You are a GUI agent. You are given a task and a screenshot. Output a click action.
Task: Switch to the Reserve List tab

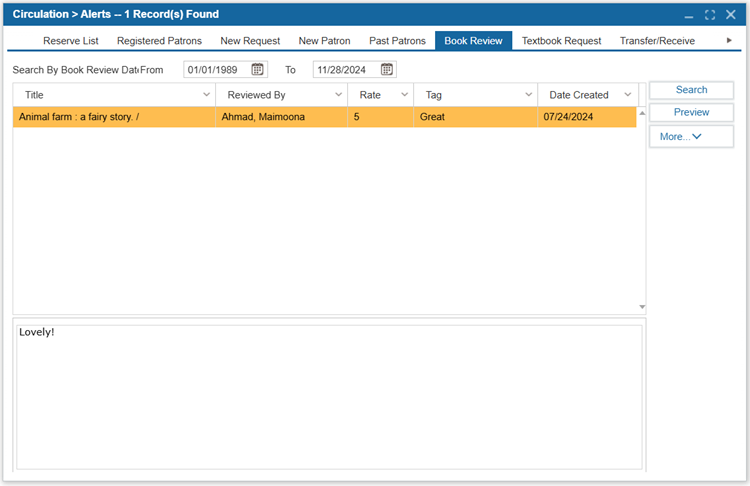point(71,41)
